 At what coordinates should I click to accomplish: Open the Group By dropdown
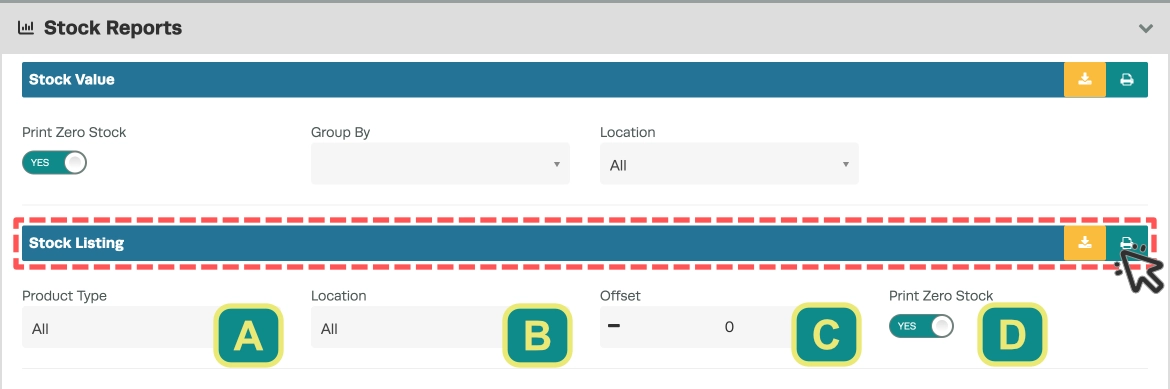440,164
